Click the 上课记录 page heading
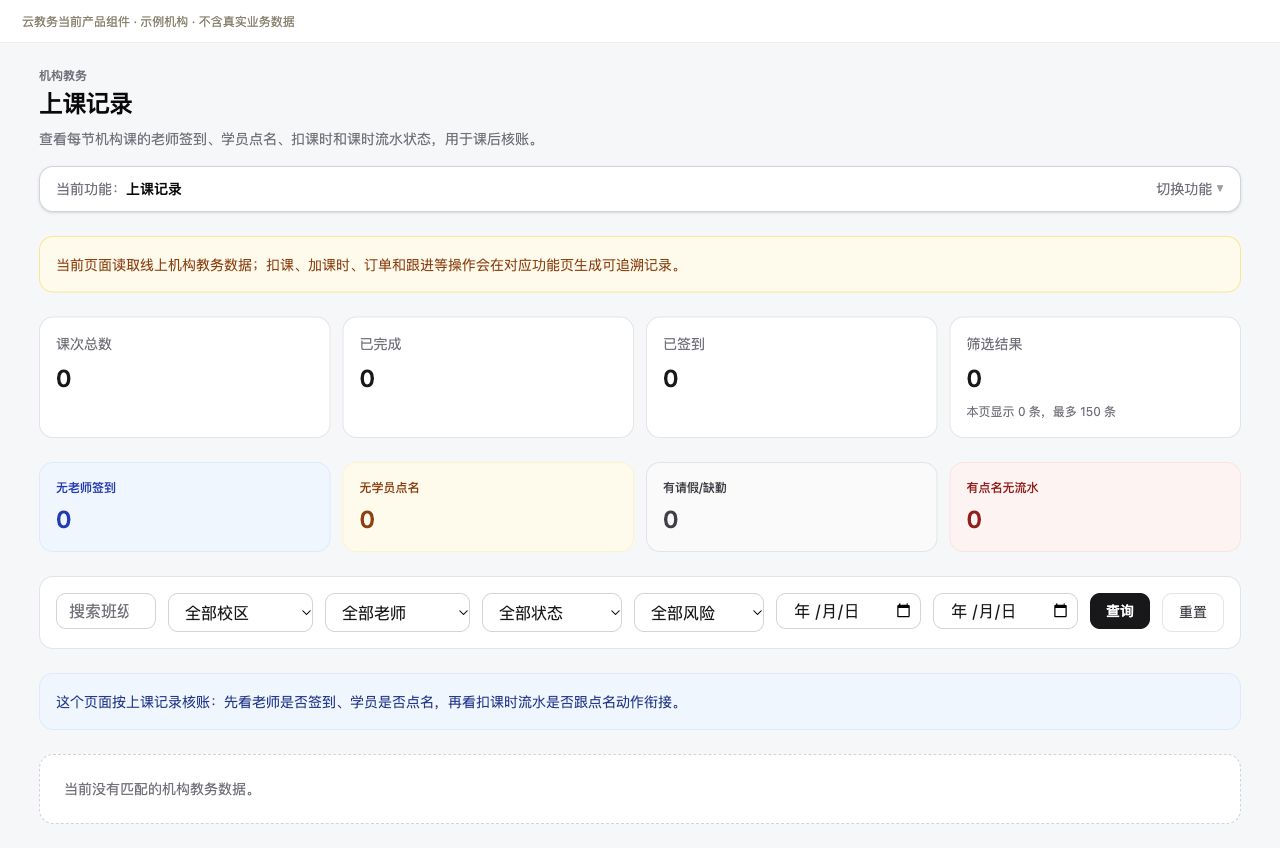This screenshot has height=848, width=1280. (86, 104)
